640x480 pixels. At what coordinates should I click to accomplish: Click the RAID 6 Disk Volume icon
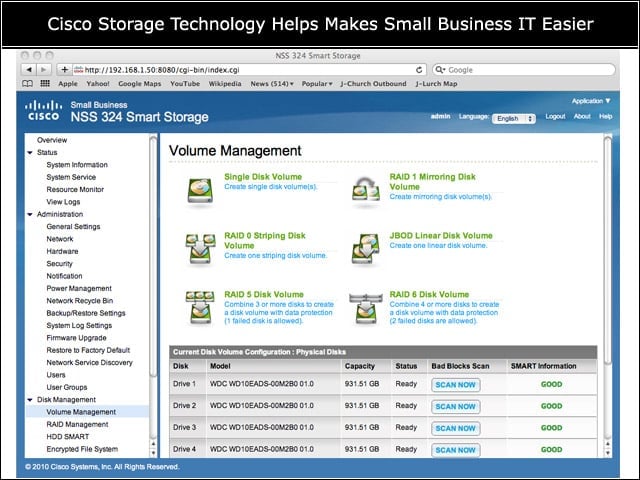[366, 307]
